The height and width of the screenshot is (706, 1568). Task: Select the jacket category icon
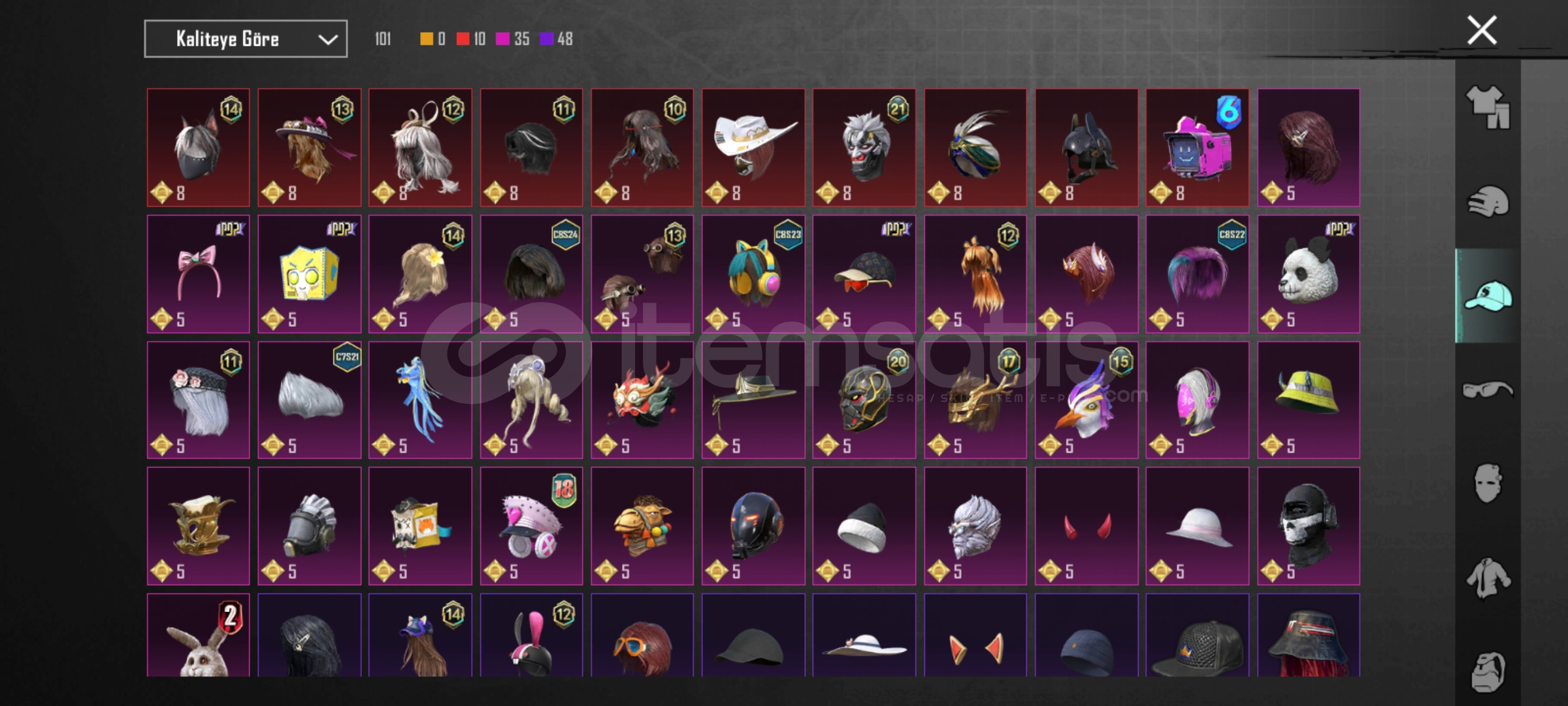coord(1488,578)
